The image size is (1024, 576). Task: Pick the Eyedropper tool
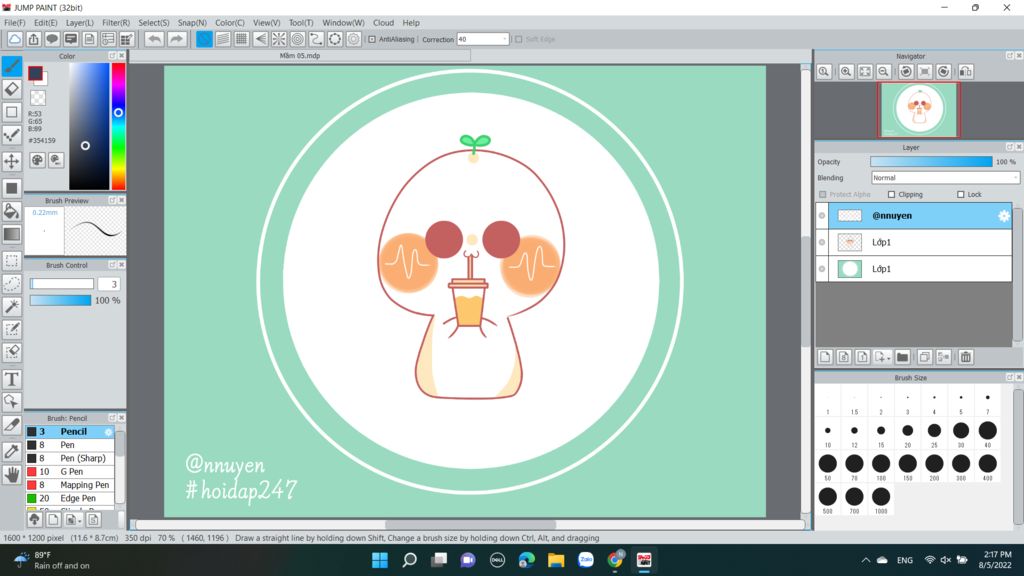coord(12,451)
